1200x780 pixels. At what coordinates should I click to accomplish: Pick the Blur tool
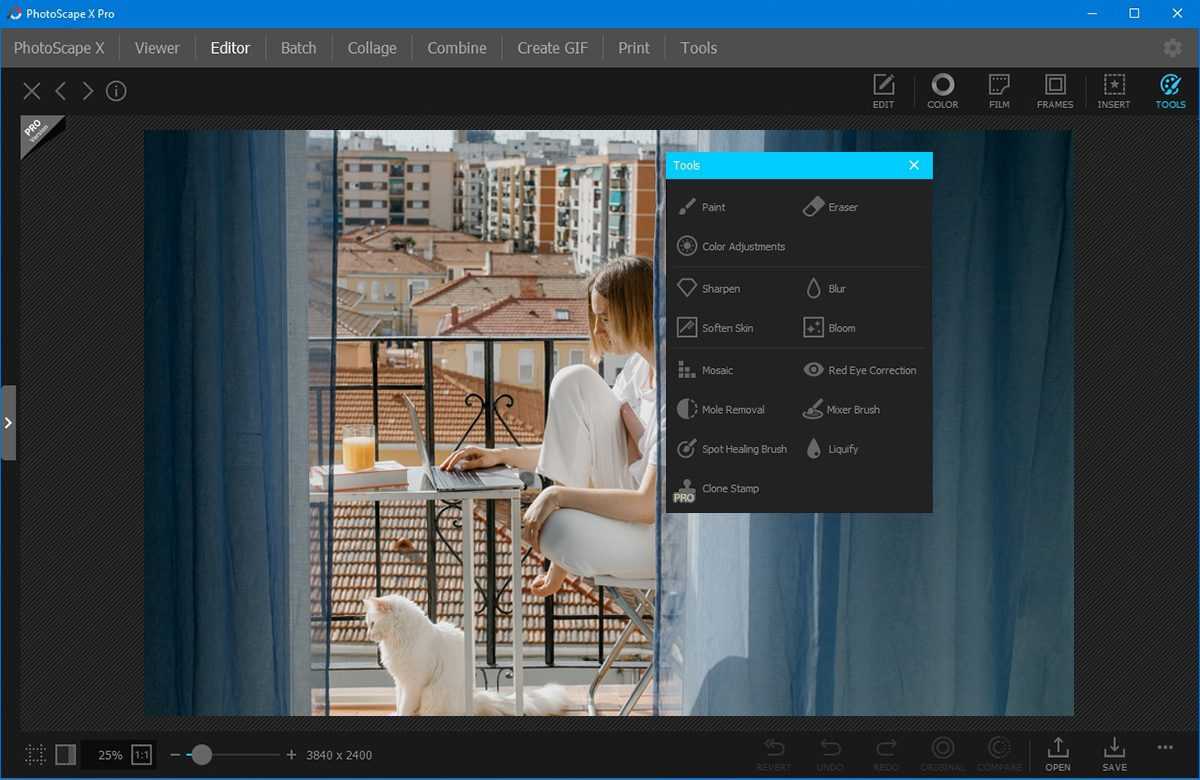pyautogui.click(x=826, y=288)
